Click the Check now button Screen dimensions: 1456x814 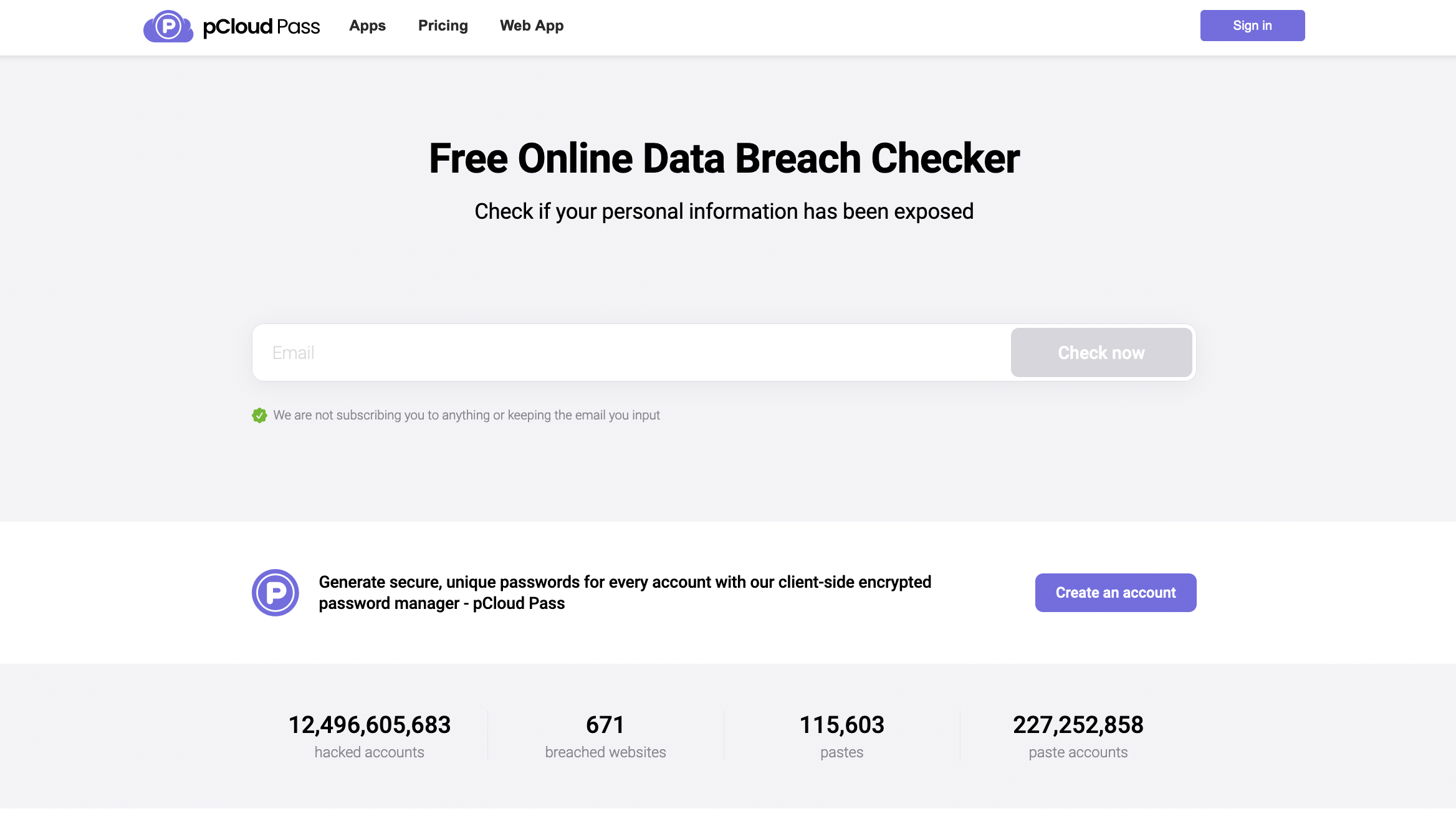[x=1101, y=352]
